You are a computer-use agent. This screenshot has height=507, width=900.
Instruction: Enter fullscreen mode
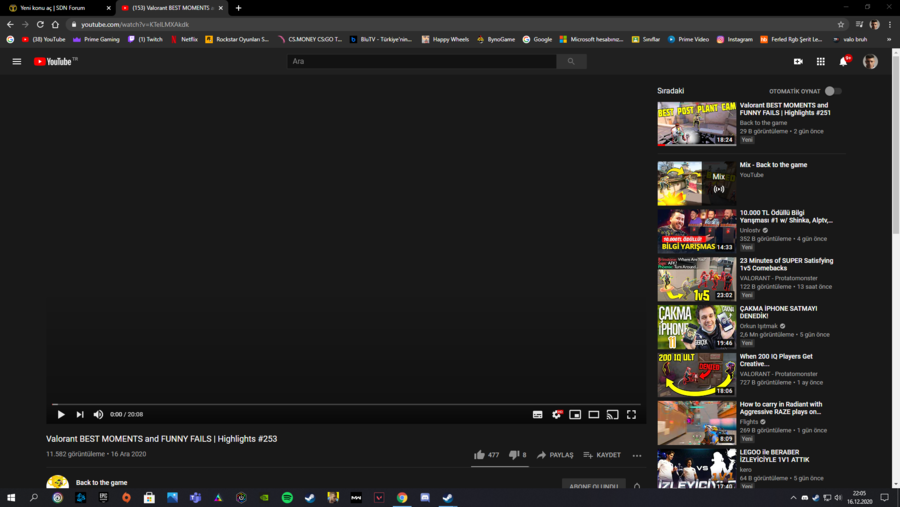631,415
